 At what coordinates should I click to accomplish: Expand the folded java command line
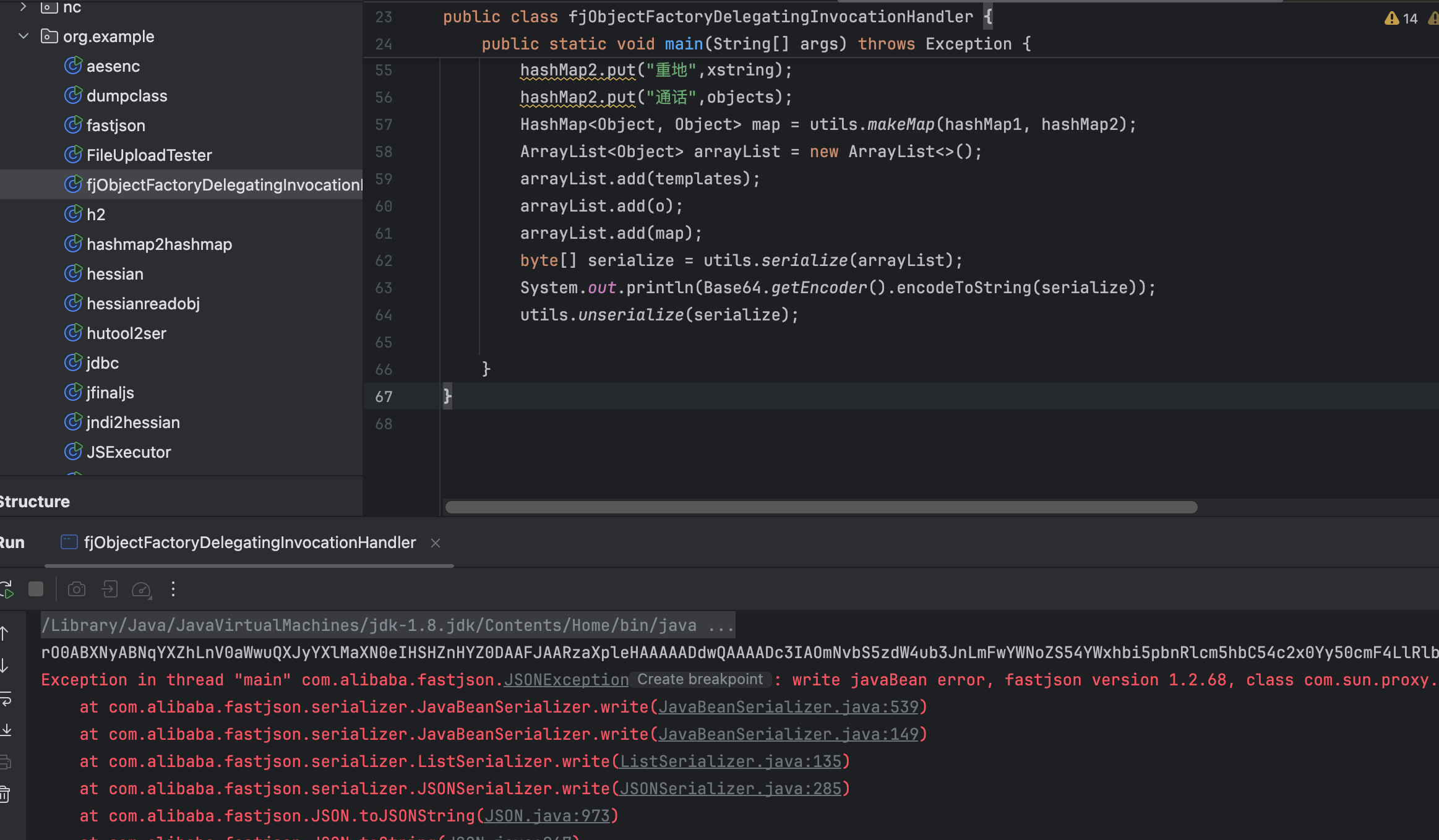point(721,625)
